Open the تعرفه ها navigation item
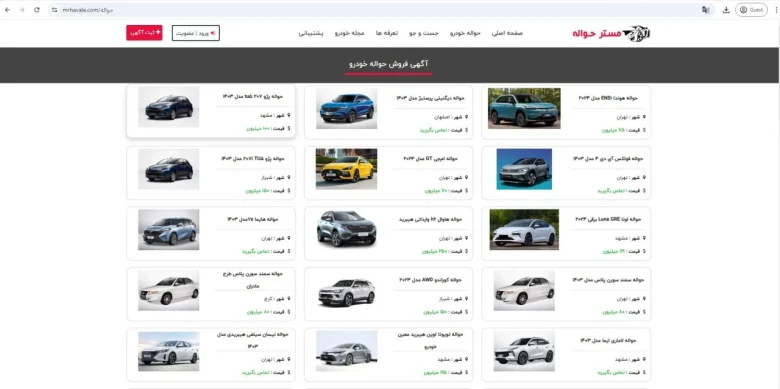Screen dimensions: 780x389 click(386, 33)
